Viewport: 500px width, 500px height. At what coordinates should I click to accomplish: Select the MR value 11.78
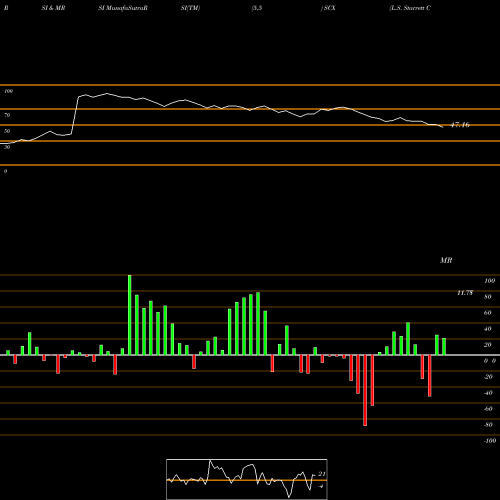[465, 293]
